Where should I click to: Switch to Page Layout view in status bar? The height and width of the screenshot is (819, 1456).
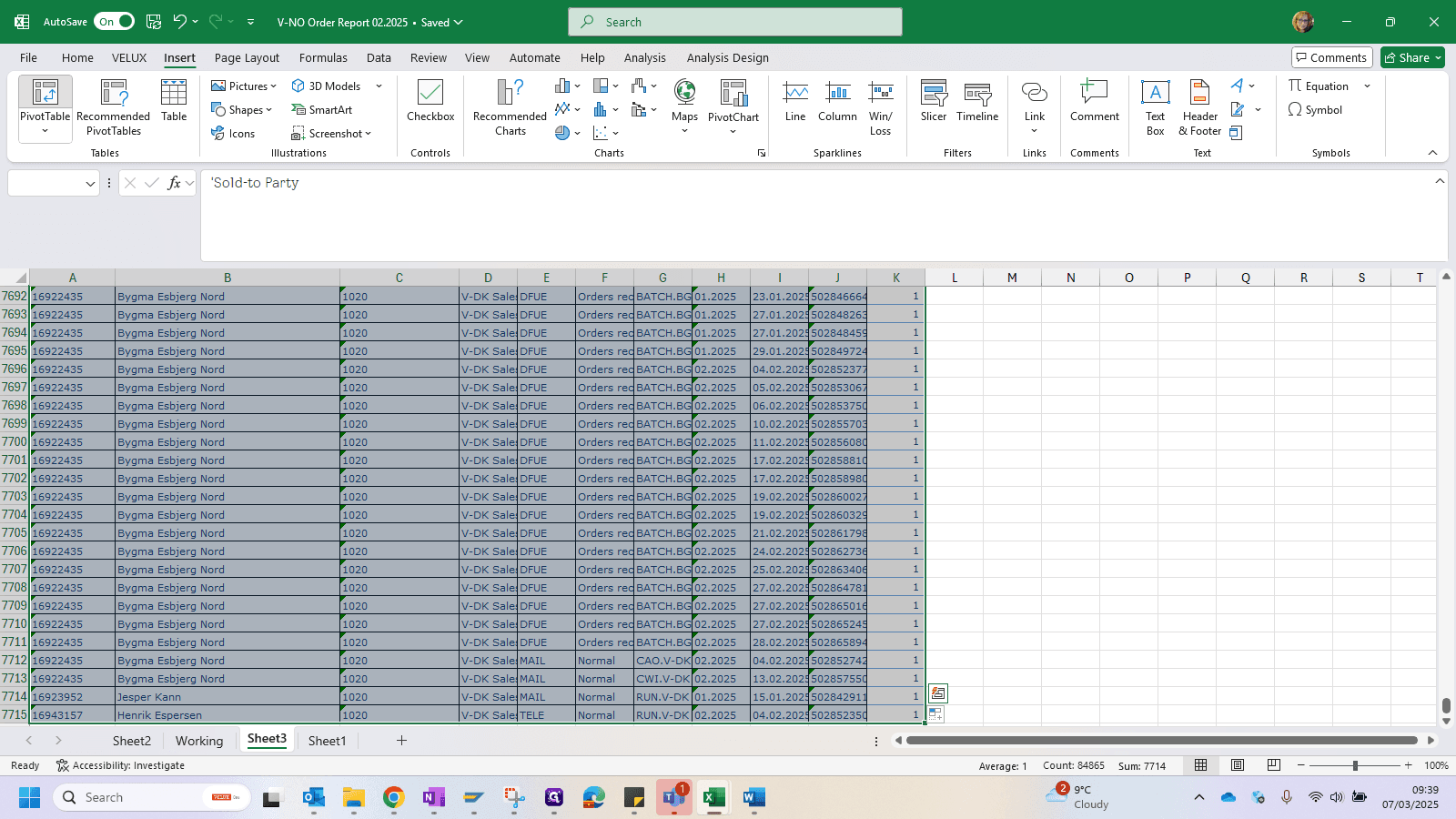click(1238, 765)
